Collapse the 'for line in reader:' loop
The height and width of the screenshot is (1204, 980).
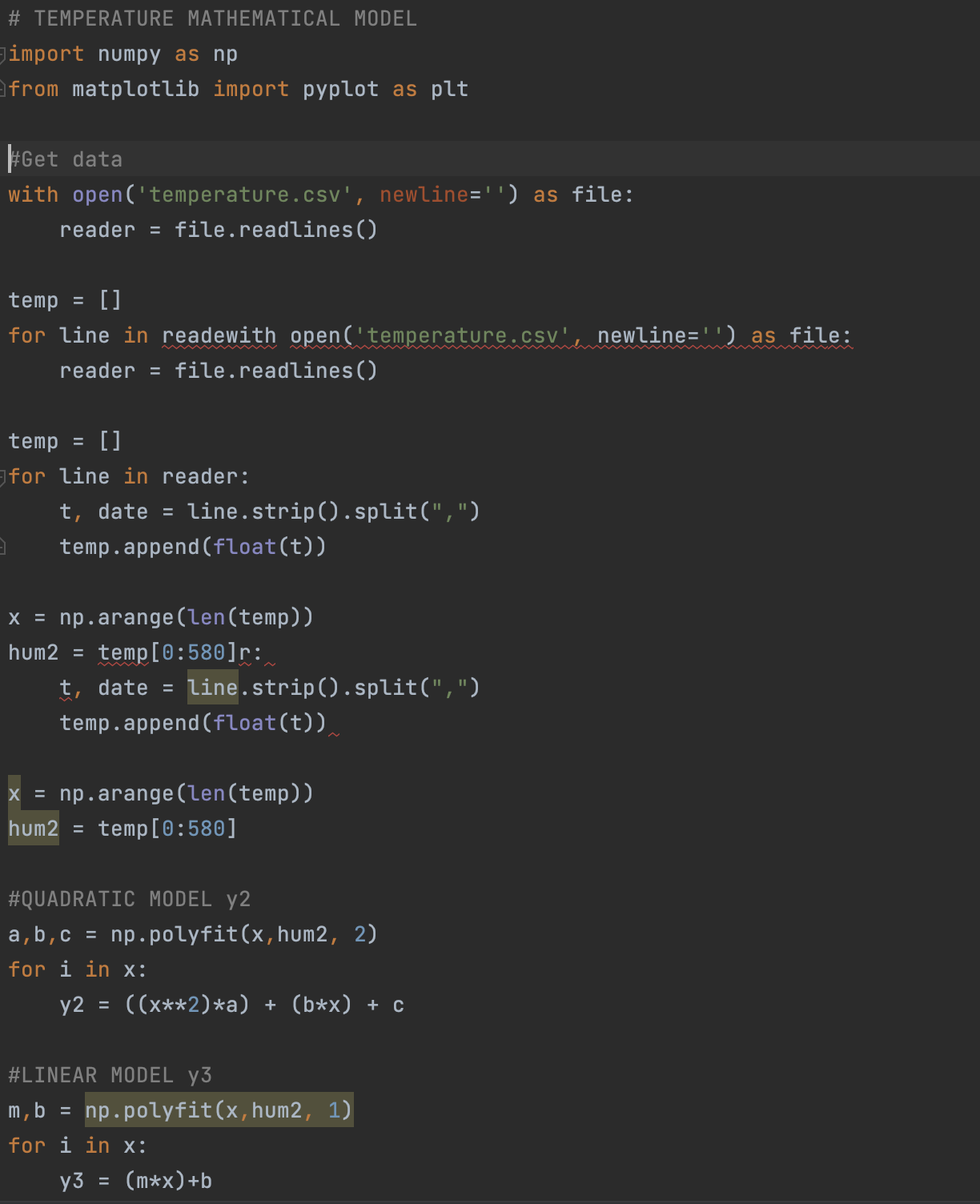click(x=3, y=477)
